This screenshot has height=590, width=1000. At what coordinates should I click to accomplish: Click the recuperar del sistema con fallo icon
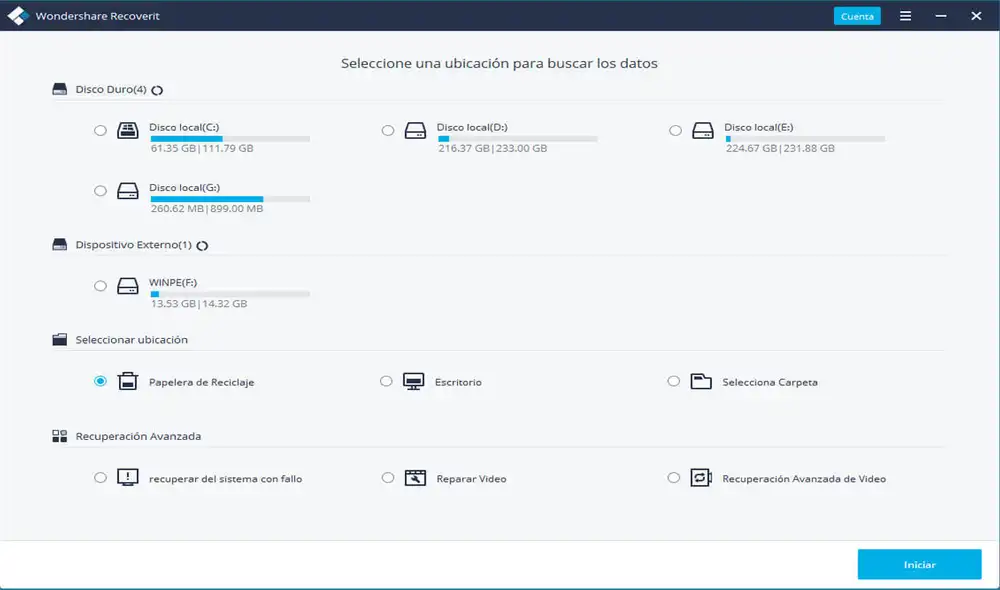tap(128, 478)
